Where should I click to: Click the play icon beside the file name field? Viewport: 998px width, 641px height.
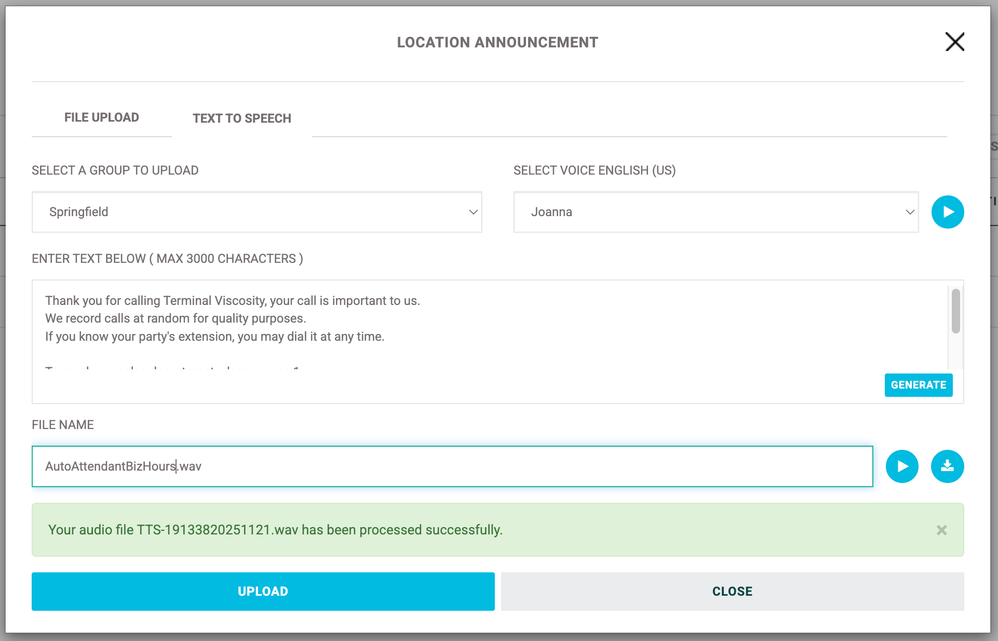pyautogui.click(x=902, y=466)
